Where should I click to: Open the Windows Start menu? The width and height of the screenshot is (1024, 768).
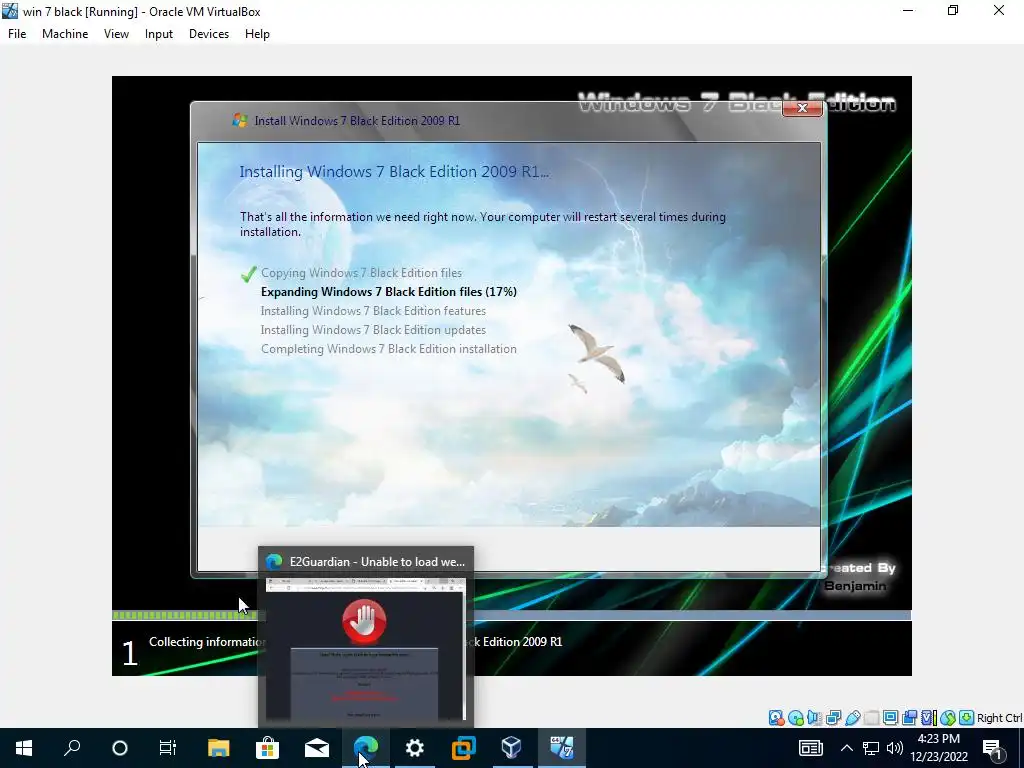tap(24, 748)
